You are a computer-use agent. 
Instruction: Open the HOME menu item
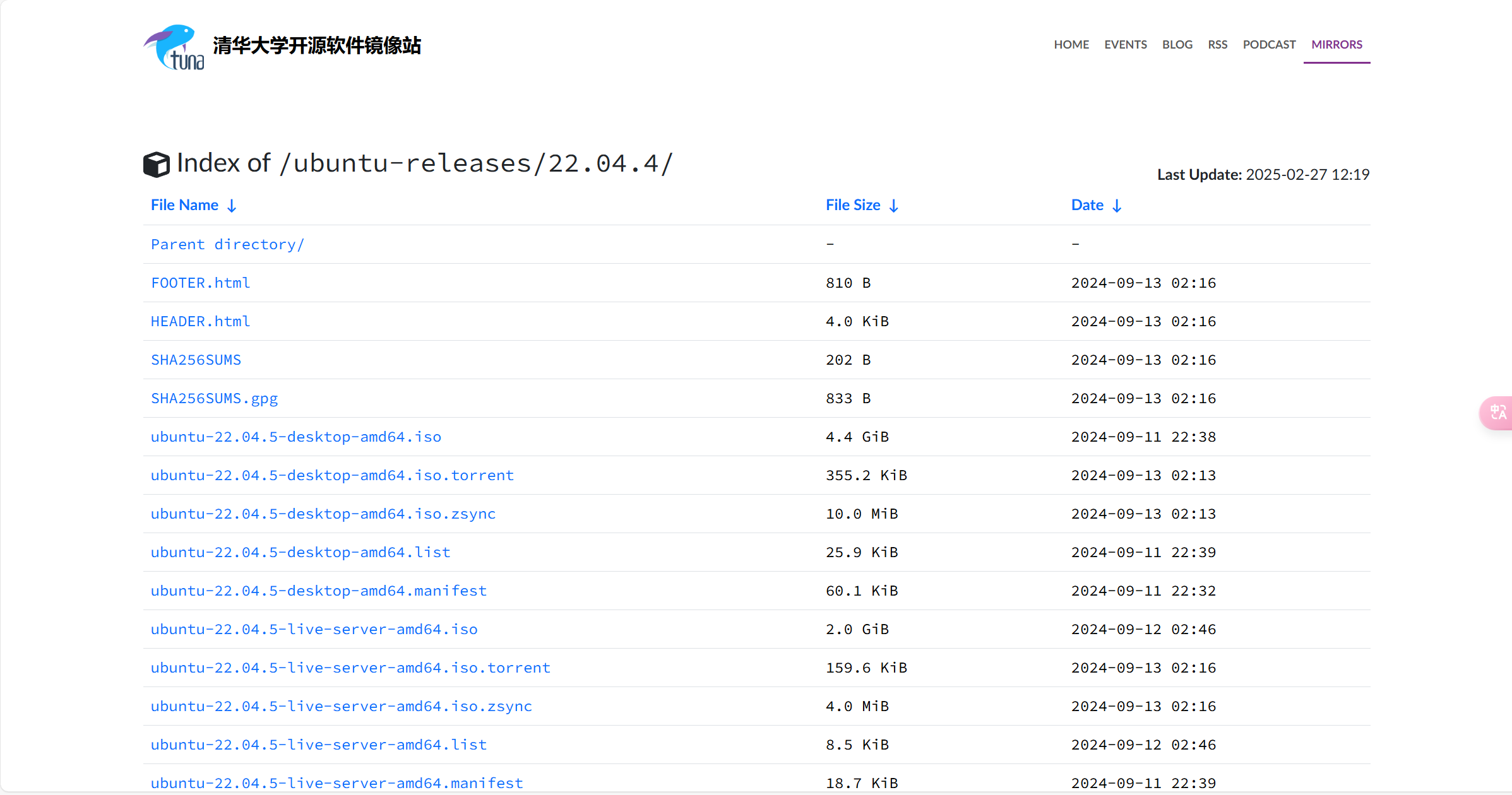tap(1071, 45)
